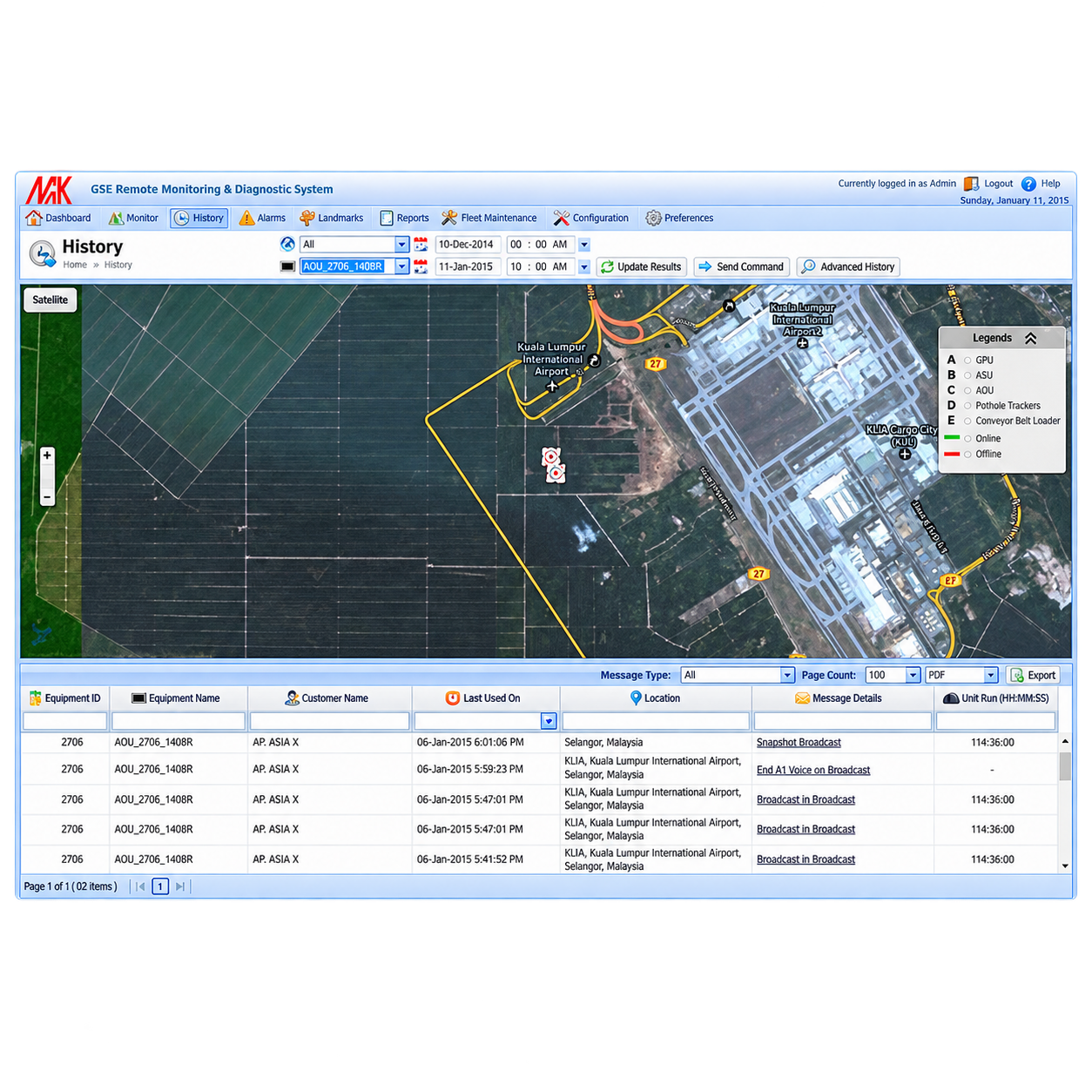Select the Offline status radio button
Screen dimensions: 1092x1092
point(967,455)
